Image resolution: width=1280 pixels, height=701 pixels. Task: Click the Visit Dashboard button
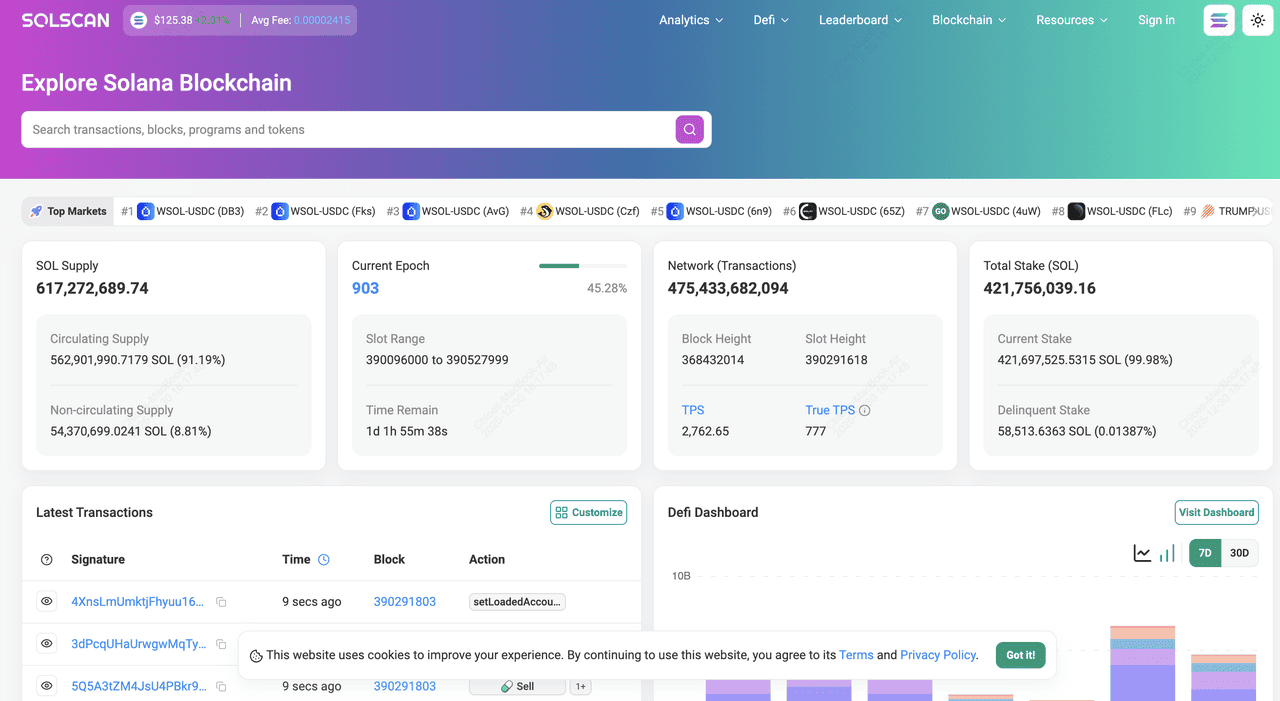(x=1216, y=512)
